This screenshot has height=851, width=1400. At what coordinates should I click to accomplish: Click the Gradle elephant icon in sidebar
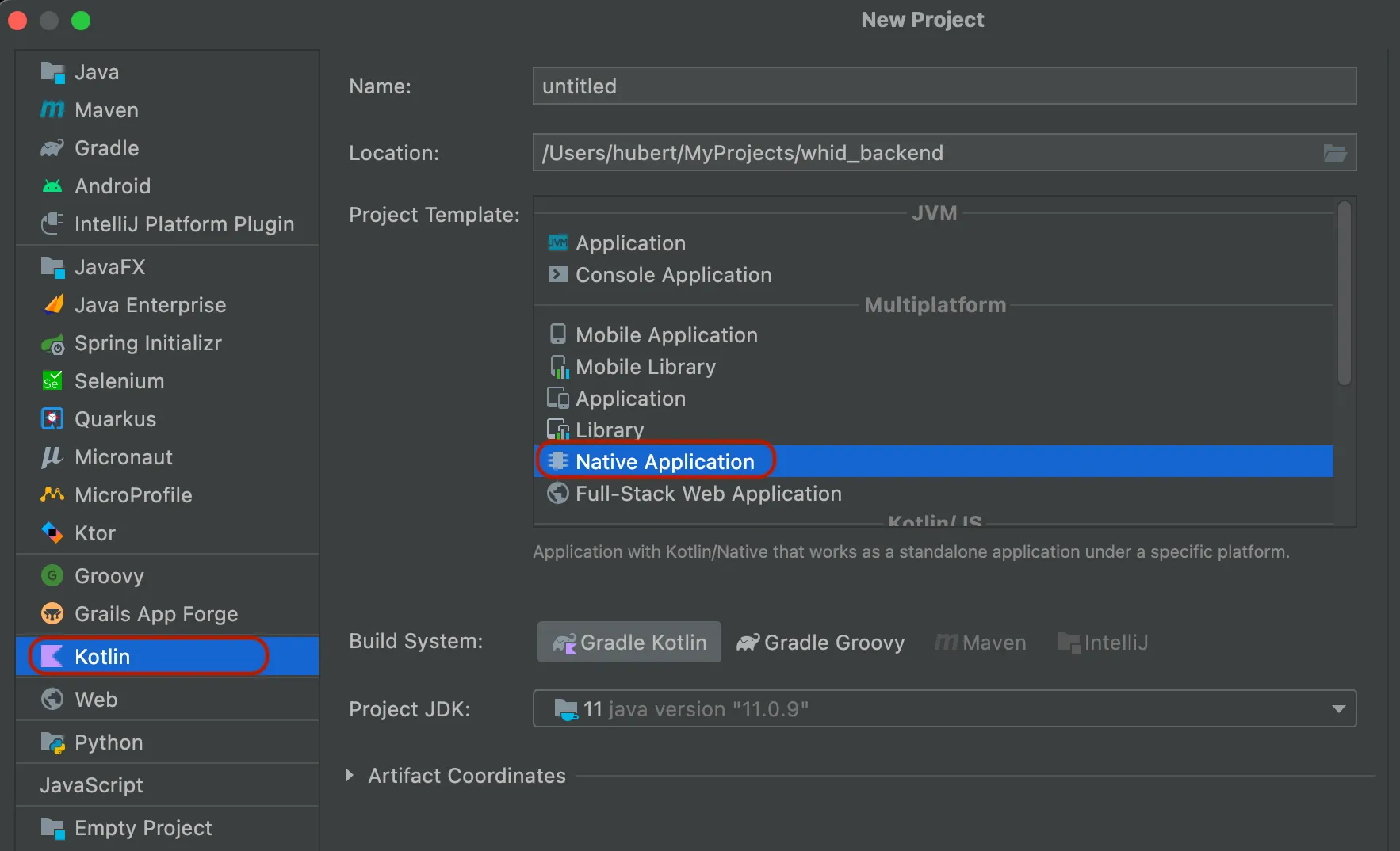[52, 148]
